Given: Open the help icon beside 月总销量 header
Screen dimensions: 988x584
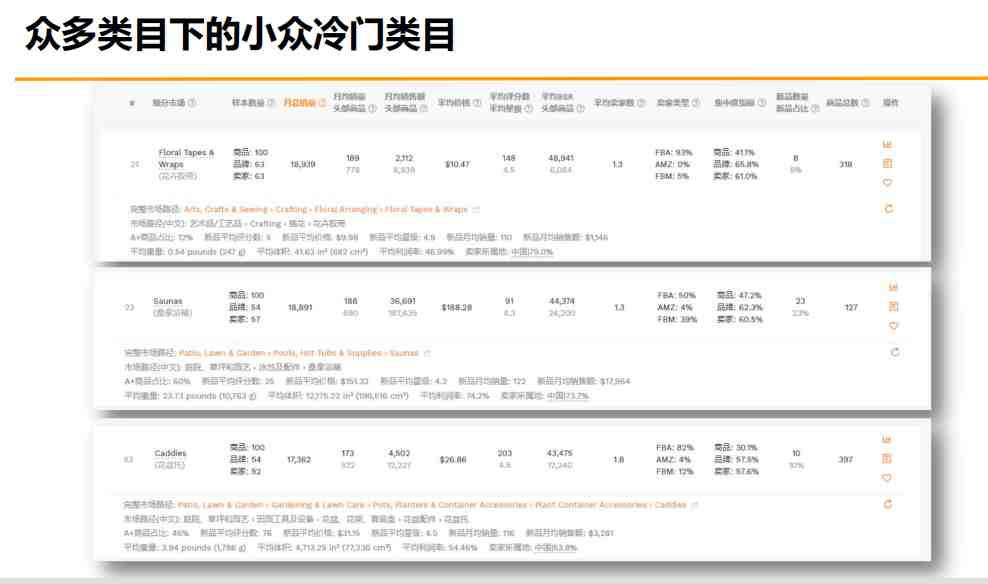Looking at the screenshot, I should 322,103.
